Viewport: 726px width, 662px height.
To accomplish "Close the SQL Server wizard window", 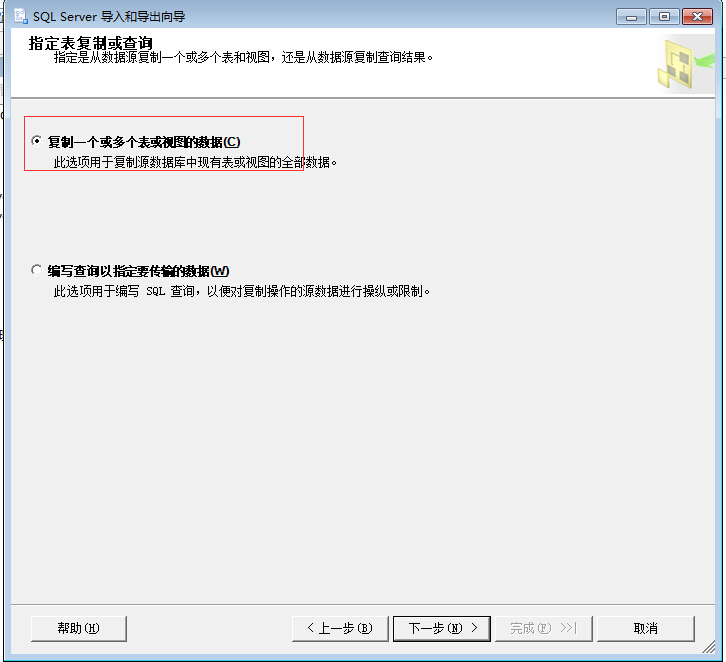I will (x=697, y=17).
